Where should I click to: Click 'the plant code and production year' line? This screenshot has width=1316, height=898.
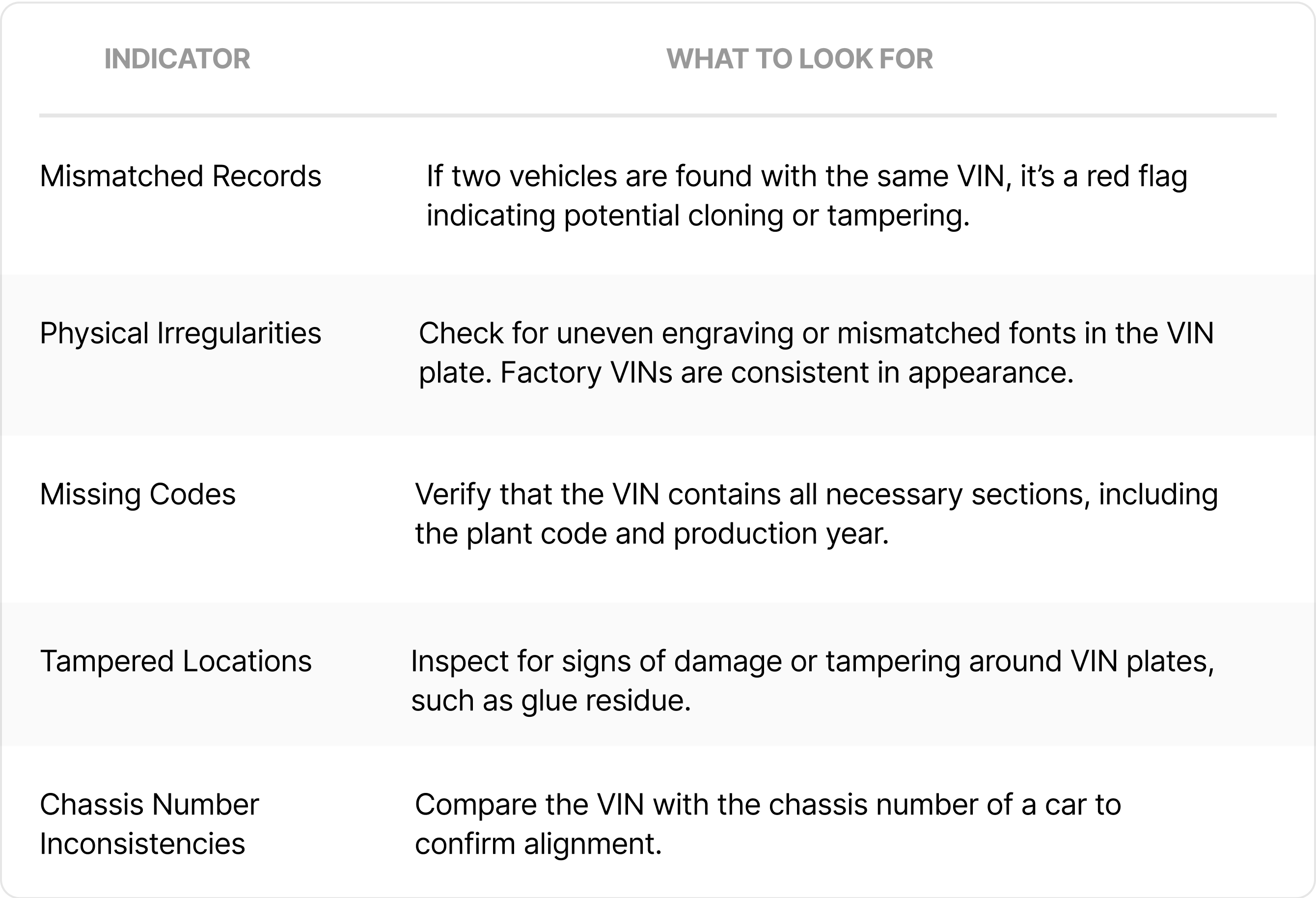tap(652, 533)
